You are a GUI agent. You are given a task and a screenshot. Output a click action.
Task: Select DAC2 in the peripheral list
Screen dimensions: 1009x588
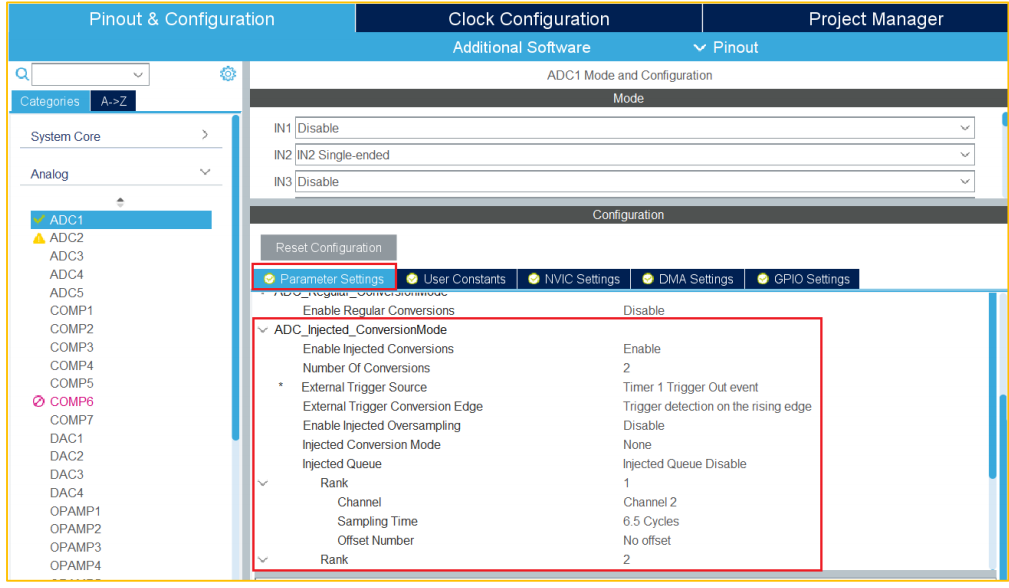(x=66, y=456)
